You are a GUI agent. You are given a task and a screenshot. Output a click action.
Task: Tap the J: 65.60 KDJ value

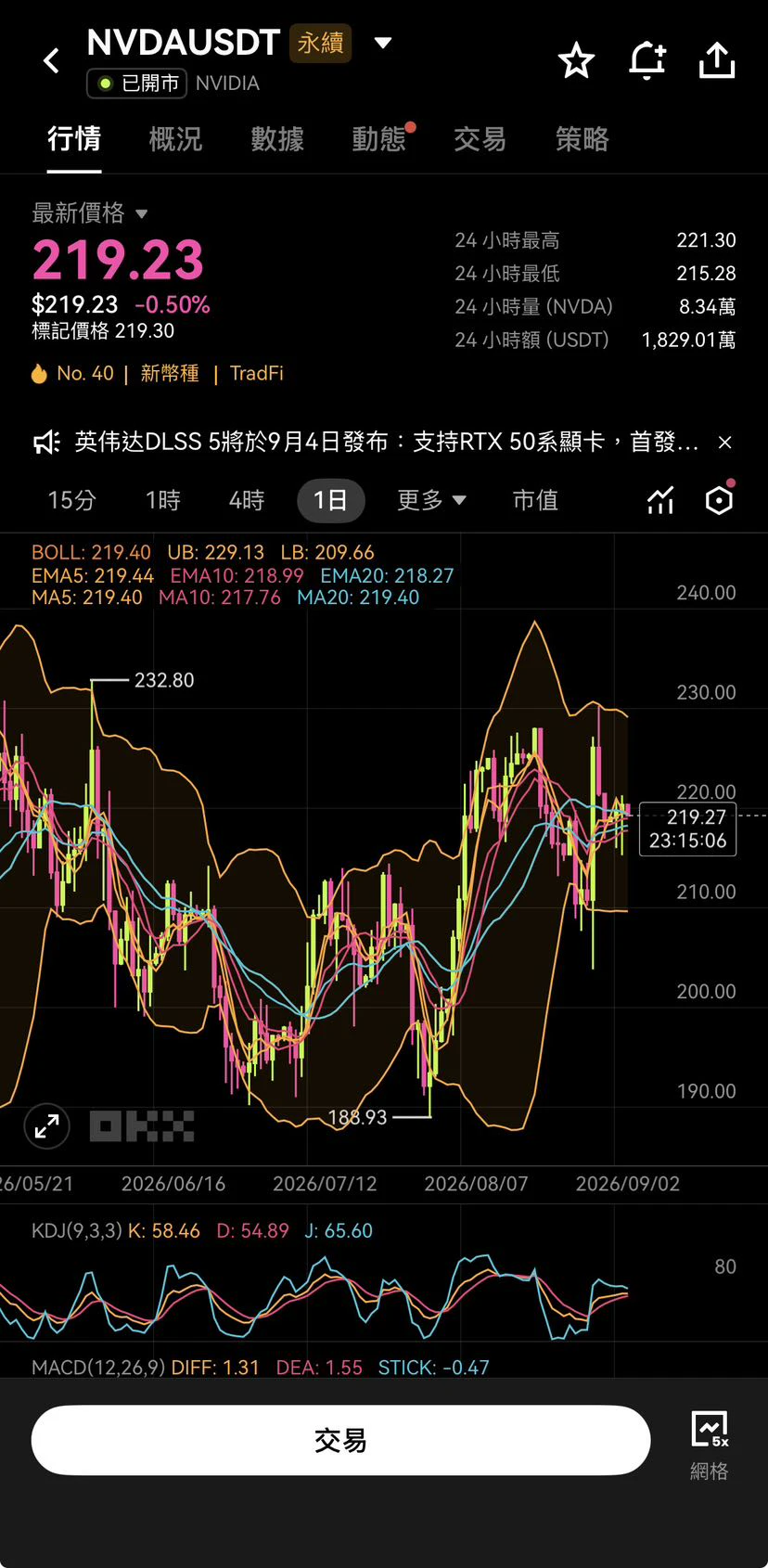(x=339, y=1230)
